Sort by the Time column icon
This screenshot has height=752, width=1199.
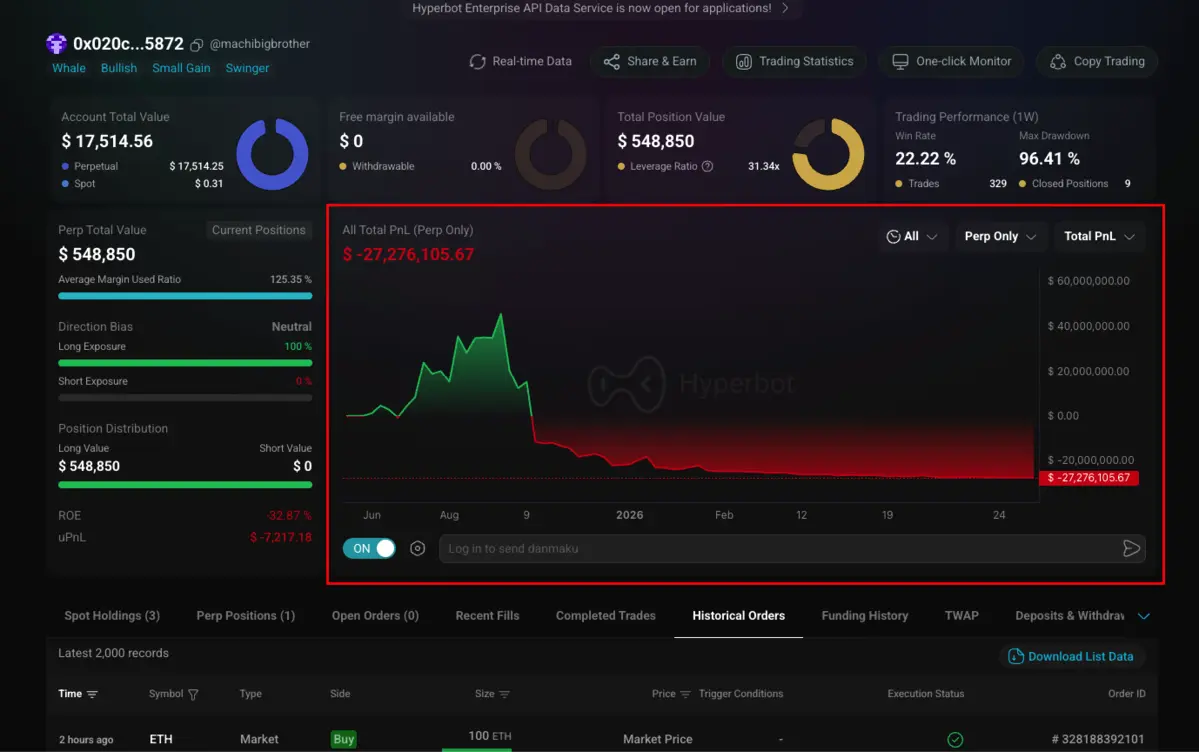pos(92,694)
